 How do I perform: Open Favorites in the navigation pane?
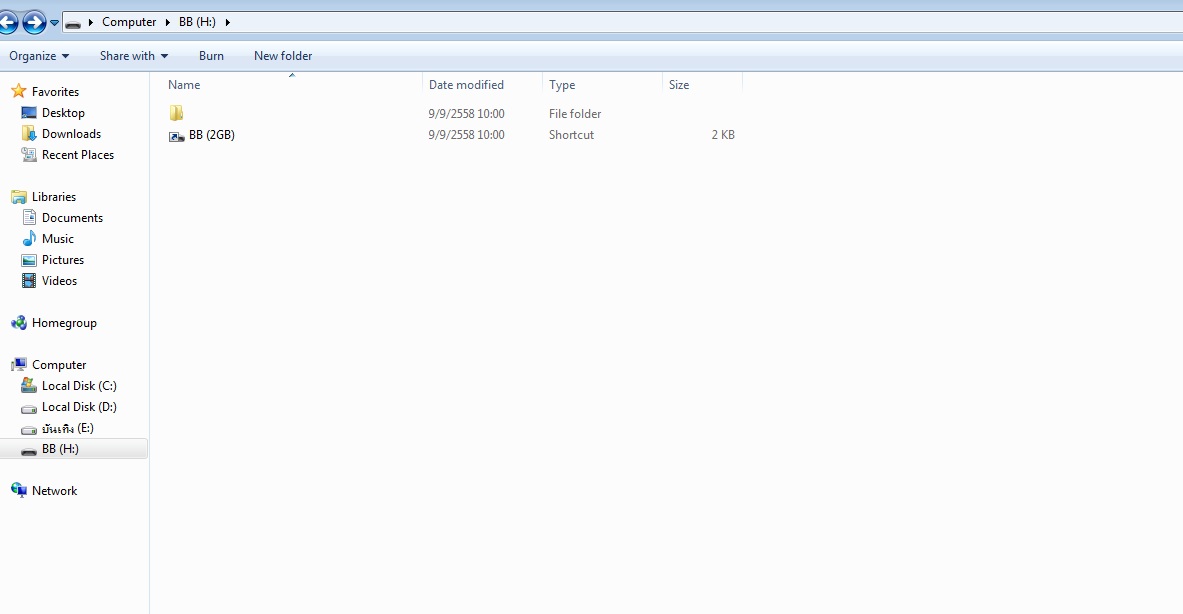coord(55,91)
